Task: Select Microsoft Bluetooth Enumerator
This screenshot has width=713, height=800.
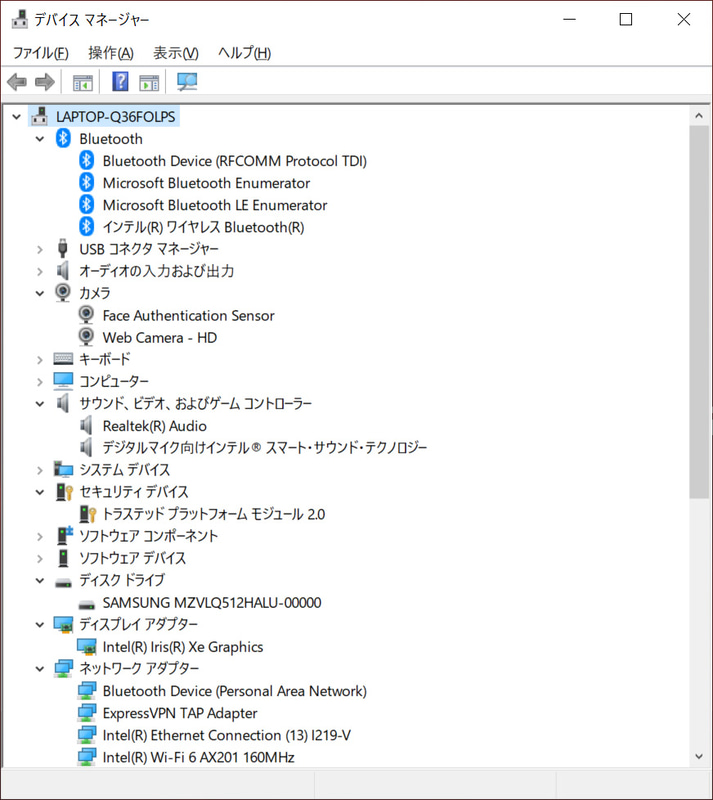Action: pyautogui.click(x=206, y=183)
